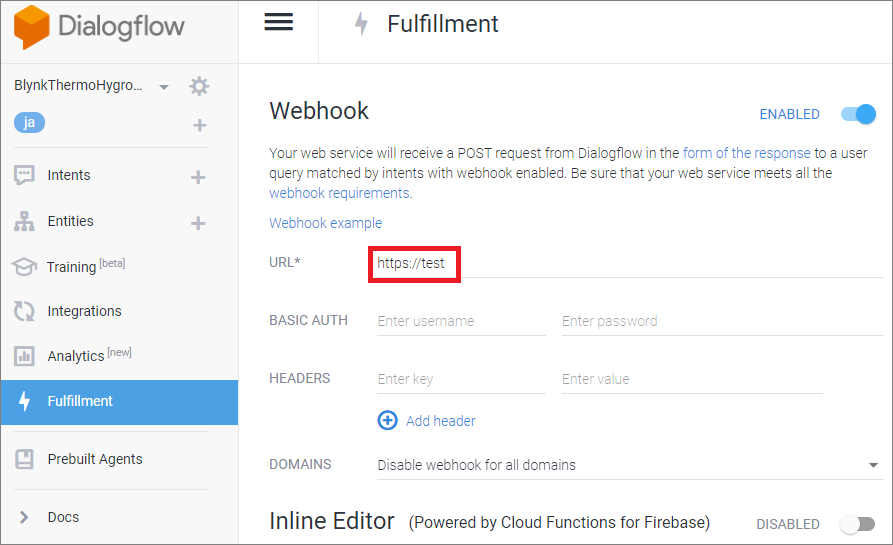Screen dimensions: 893x545
Task: Open the Webhook example link
Action: [x=325, y=223]
